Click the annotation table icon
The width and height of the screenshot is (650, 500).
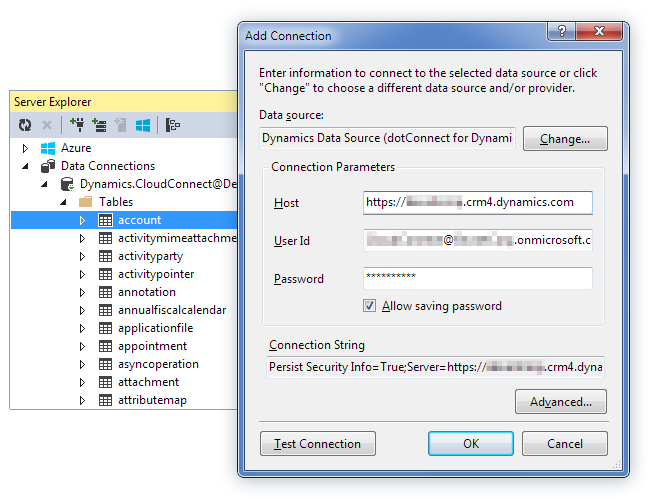click(x=106, y=292)
